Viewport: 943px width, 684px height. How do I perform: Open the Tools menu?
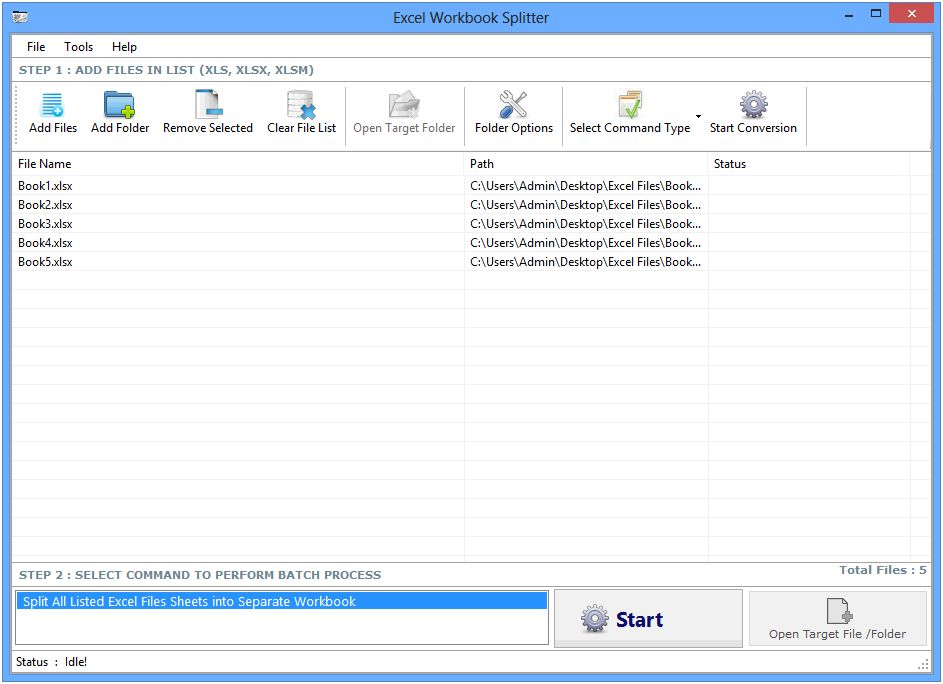pos(78,47)
